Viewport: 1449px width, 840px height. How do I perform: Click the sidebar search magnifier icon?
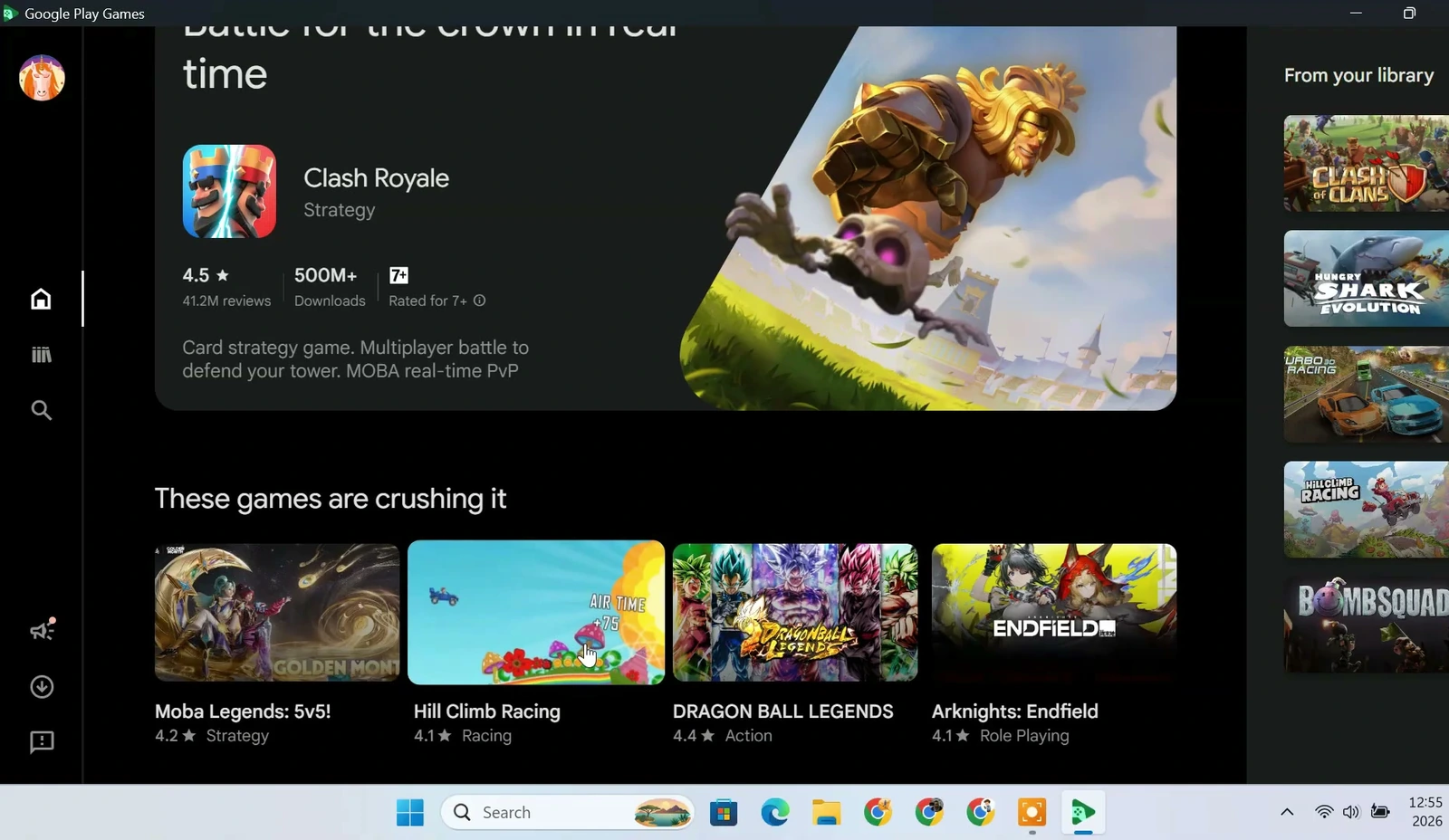[41, 410]
